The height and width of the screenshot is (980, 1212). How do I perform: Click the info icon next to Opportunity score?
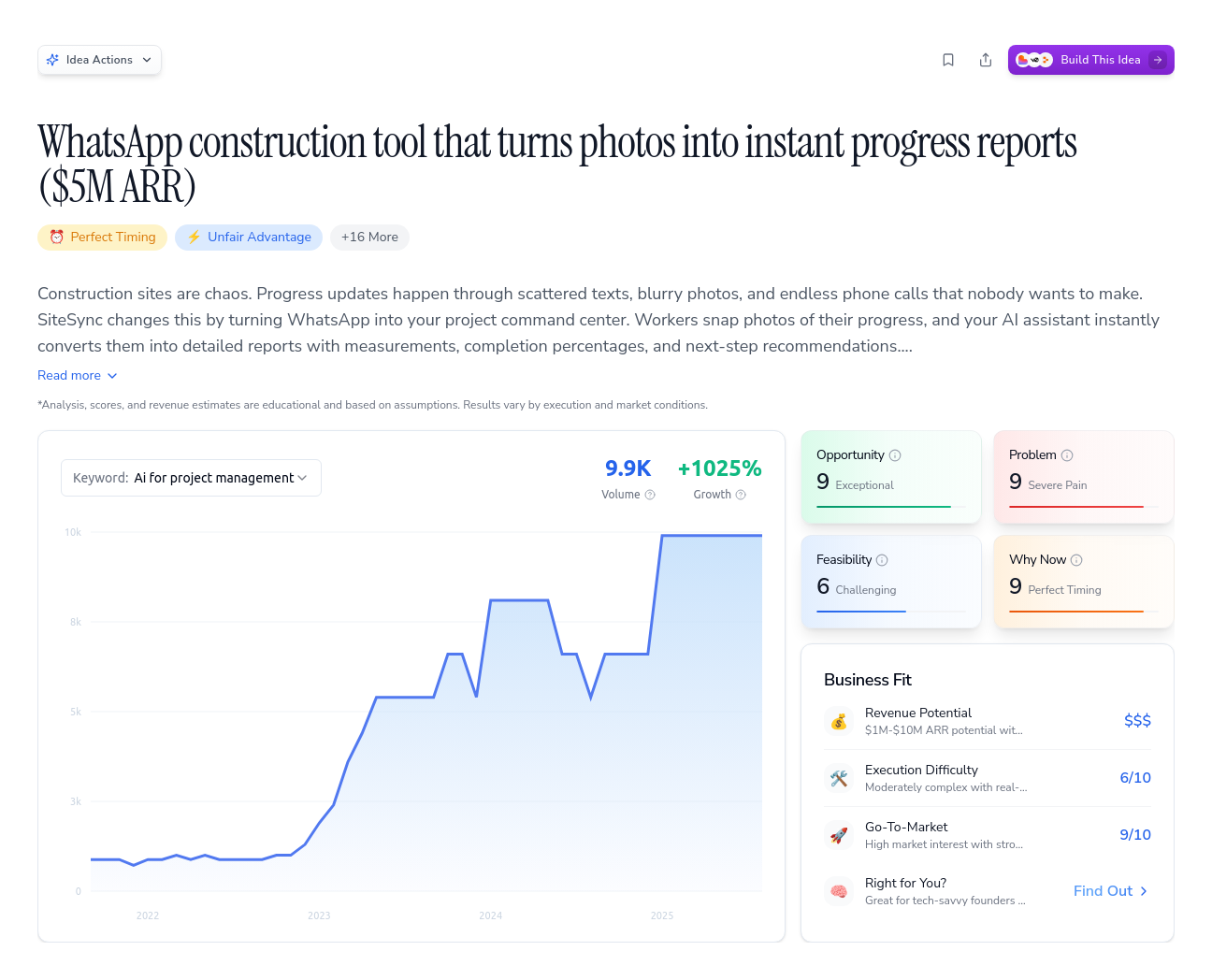coord(895,454)
